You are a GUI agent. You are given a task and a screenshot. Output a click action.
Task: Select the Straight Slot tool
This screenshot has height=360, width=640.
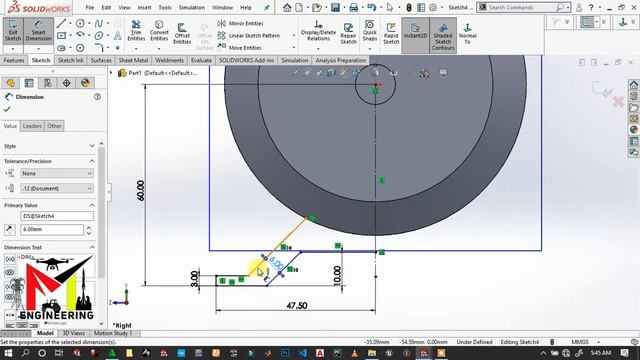[x=61, y=48]
